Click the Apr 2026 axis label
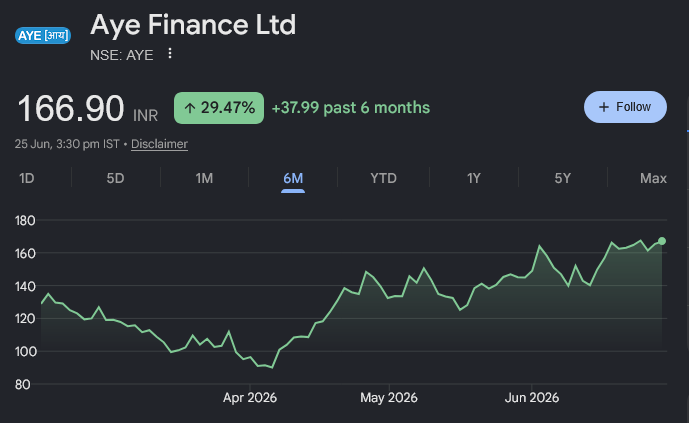Image resolution: width=689 pixels, height=423 pixels. click(250, 398)
